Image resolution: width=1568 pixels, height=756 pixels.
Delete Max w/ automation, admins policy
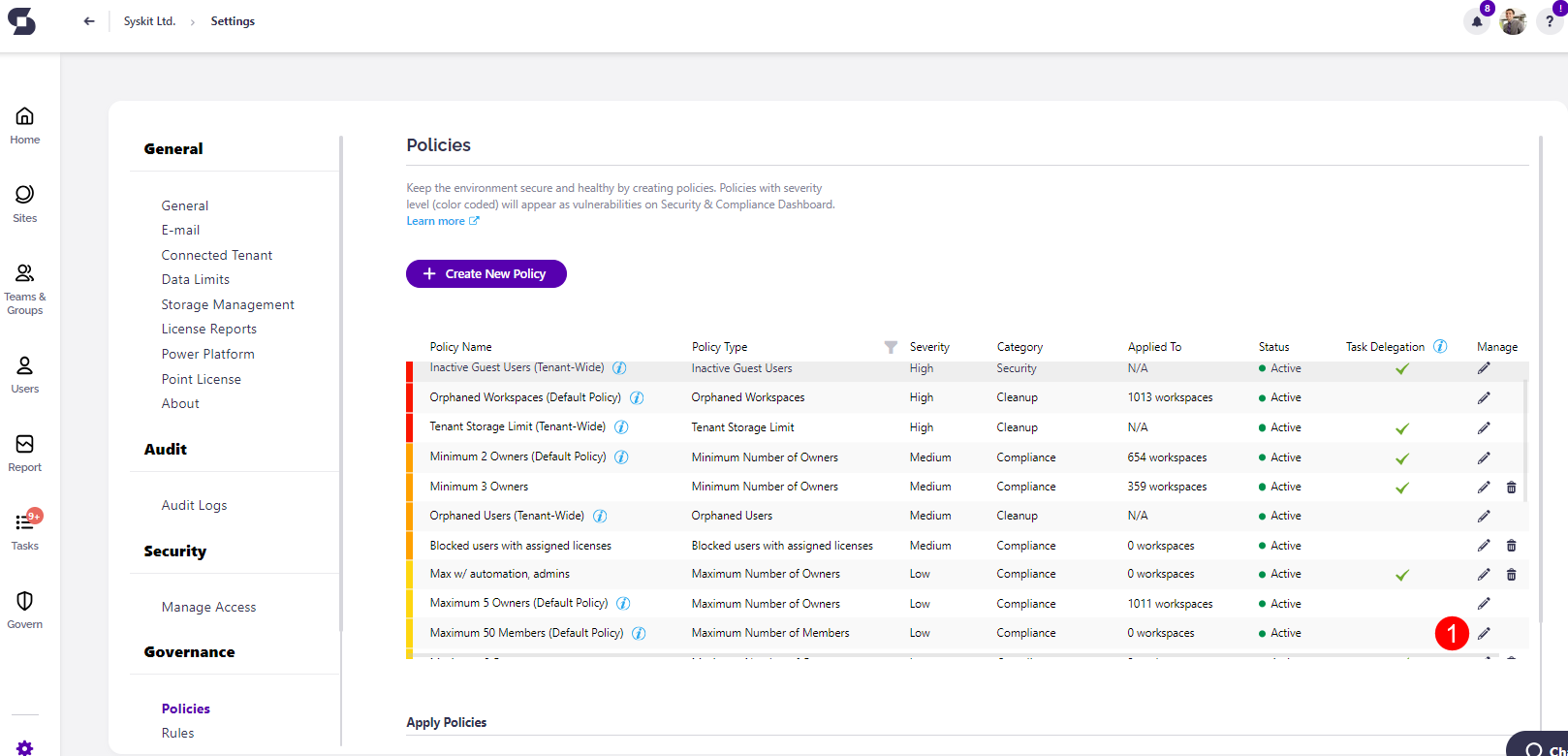(1511, 574)
